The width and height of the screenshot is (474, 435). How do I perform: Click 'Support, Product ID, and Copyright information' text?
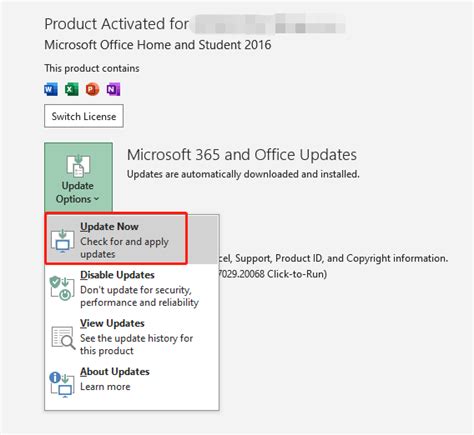[341, 258]
